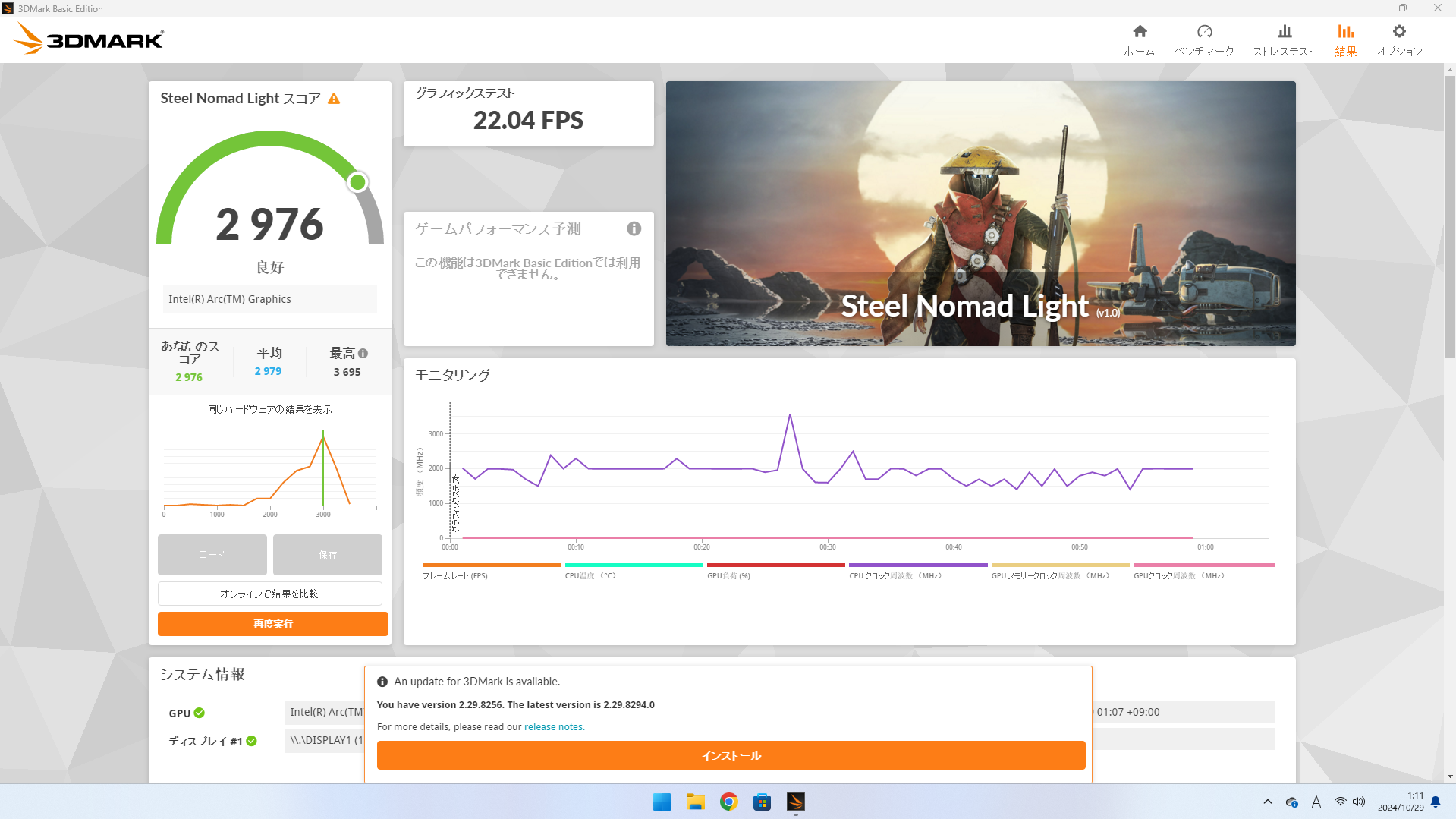The height and width of the screenshot is (819, 1456).
Task: Click the update notice info icon
Action: point(382,682)
